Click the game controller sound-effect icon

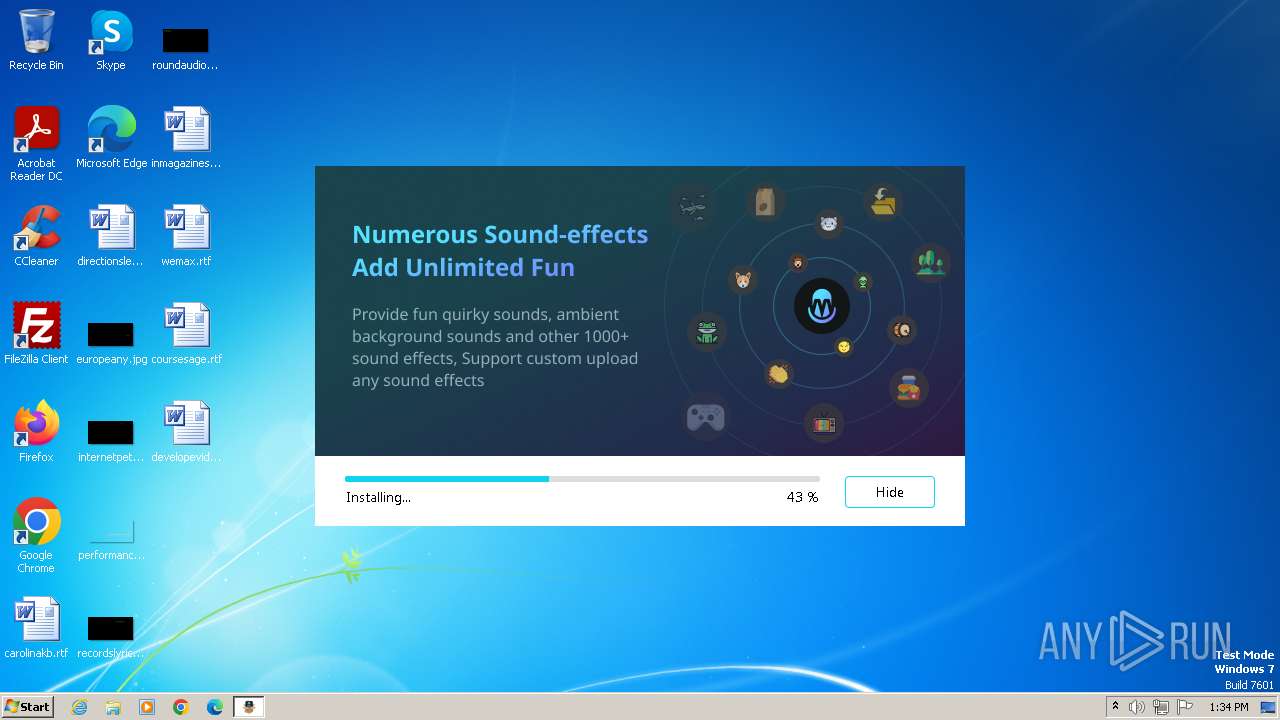(705, 416)
